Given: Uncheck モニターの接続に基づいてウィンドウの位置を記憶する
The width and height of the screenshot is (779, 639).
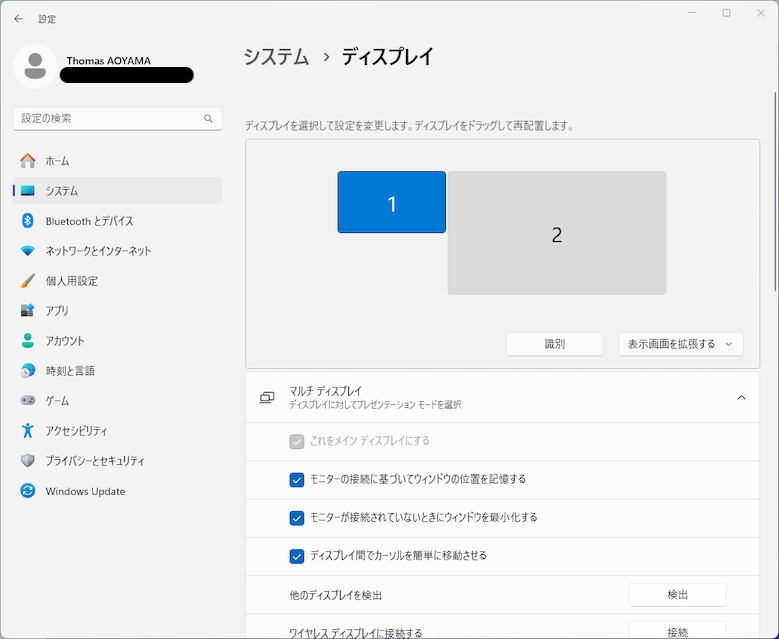Looking at the screenshot, I should point(297,480).
